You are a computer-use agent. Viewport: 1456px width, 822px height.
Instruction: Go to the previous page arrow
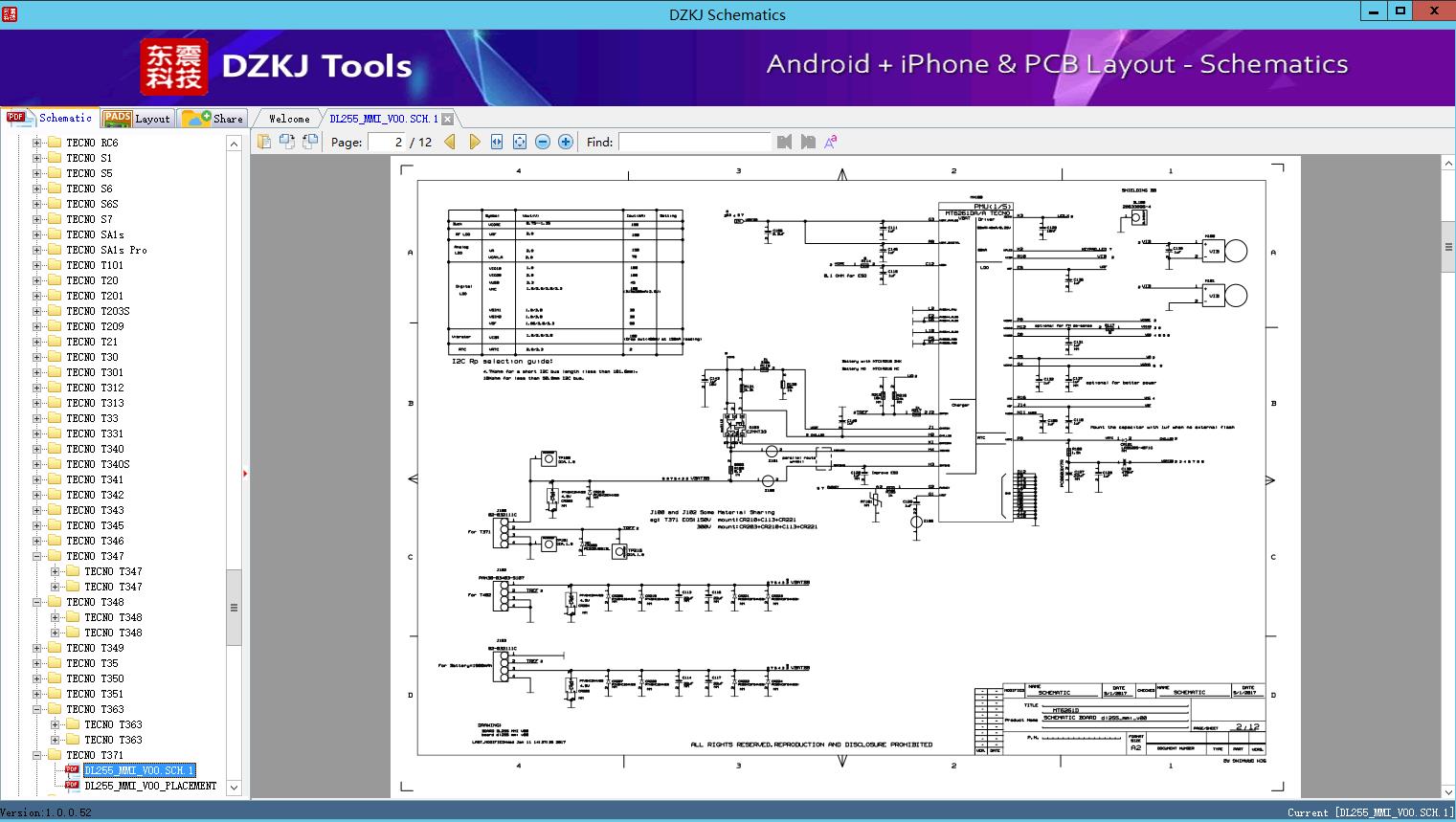[449, 142]
